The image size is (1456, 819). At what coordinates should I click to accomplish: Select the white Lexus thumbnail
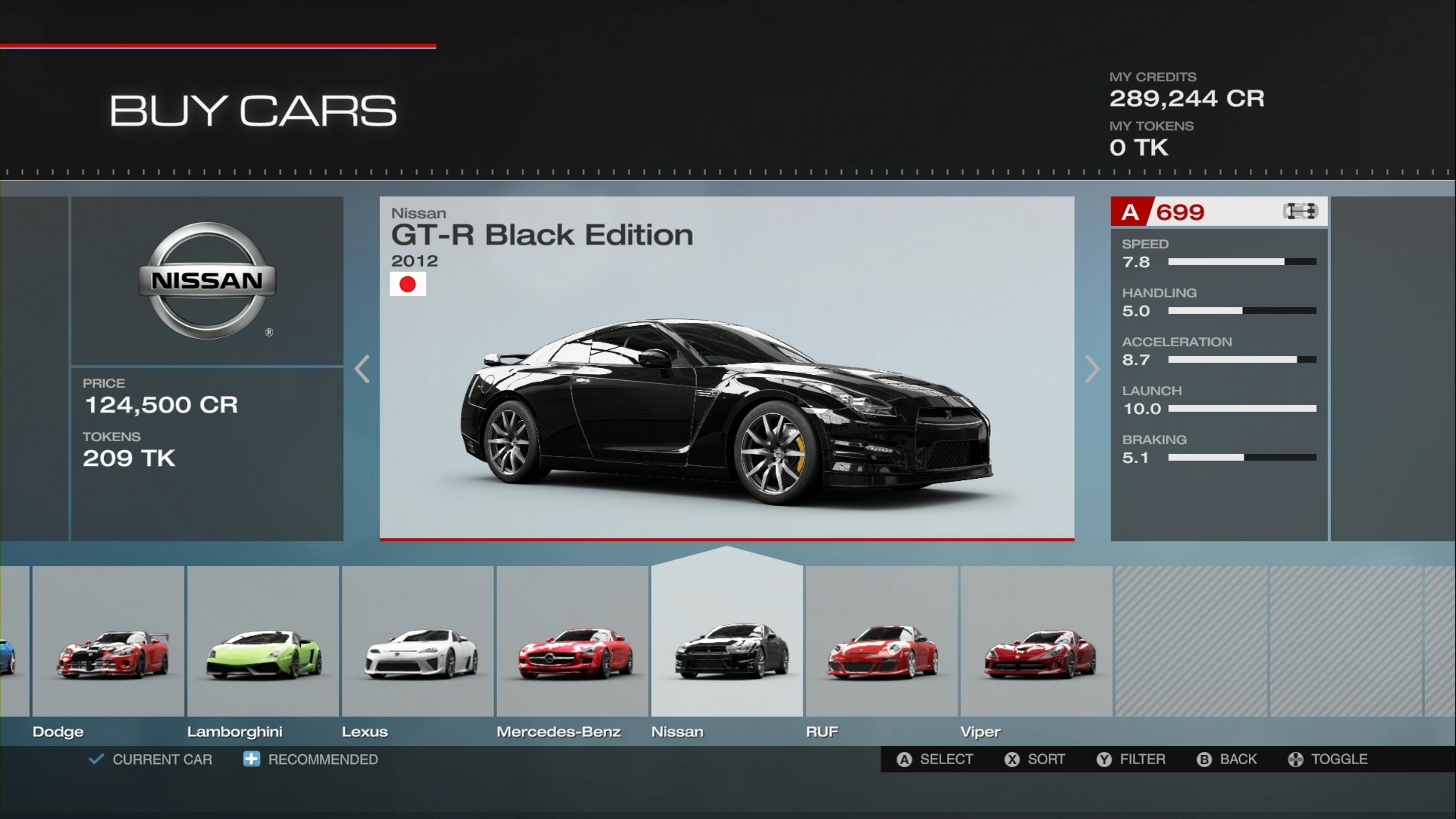[418, 641]
